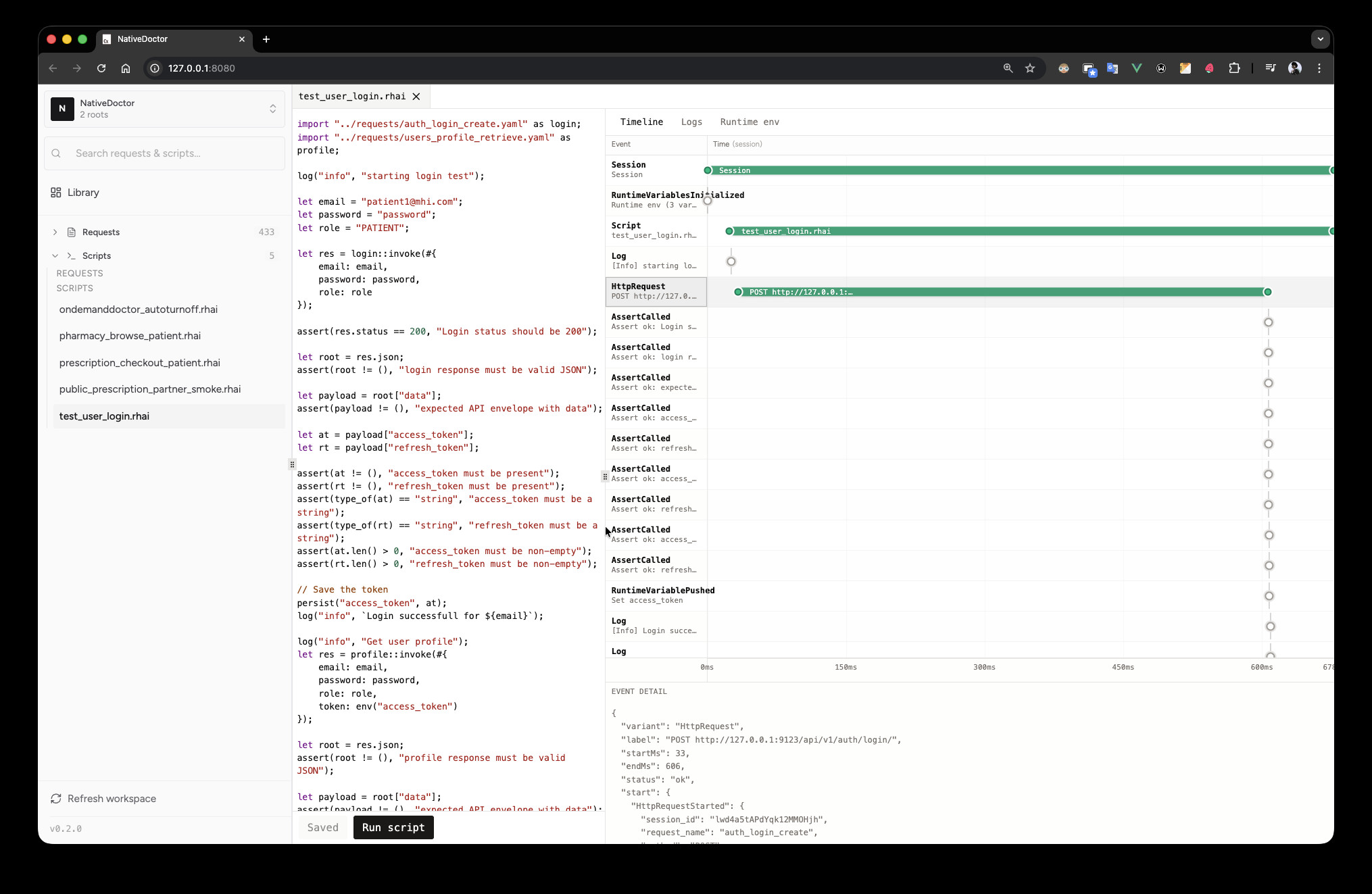Click the zoom magnifier icon in address bar
This screenshot has height=894, width=1372.
(x=1008, y=68)
